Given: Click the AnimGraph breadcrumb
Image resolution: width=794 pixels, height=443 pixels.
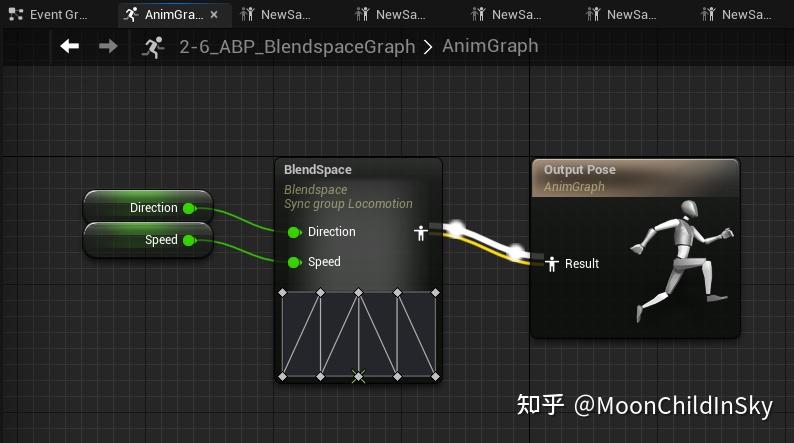Looking at the screenshot, I should [x=490, y=46].
